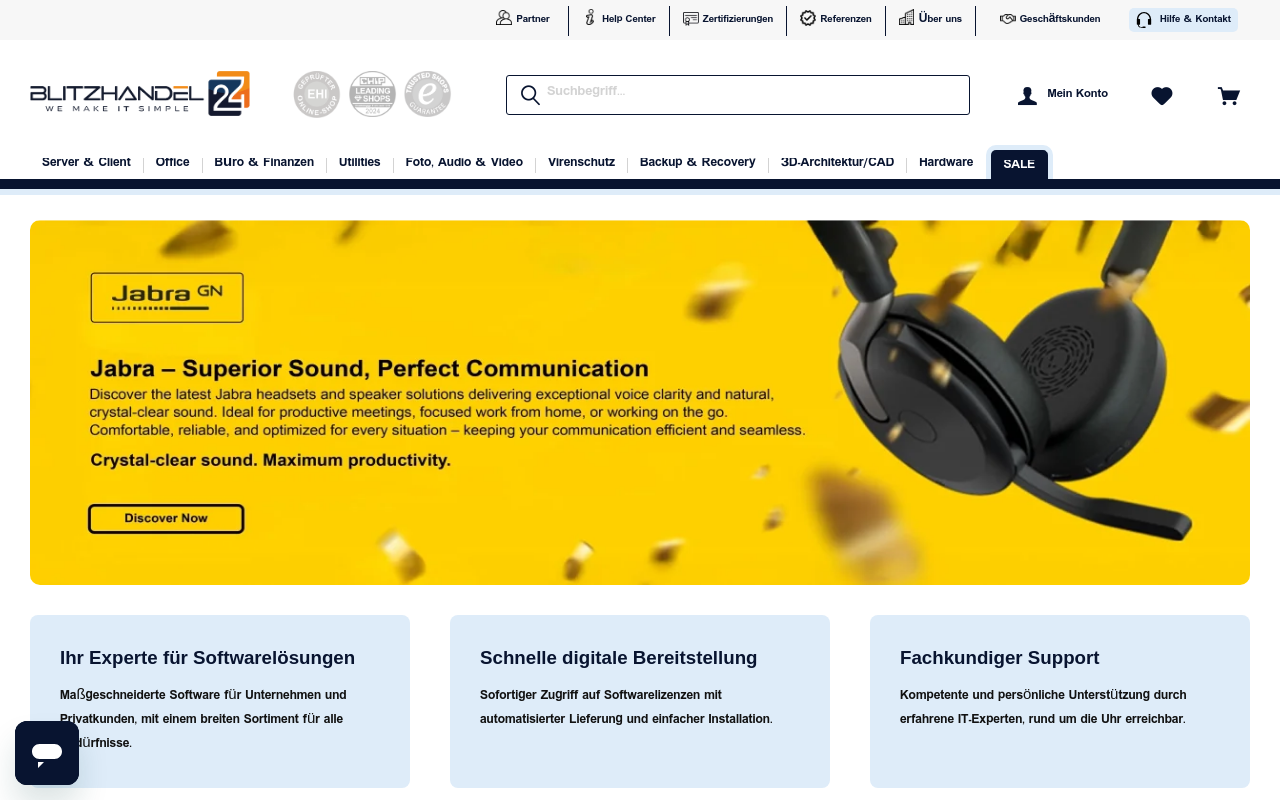The height and width of the screenshot is (800, 1280).
Task: Open the Backup & Recovery category
Action: [697, 162]
